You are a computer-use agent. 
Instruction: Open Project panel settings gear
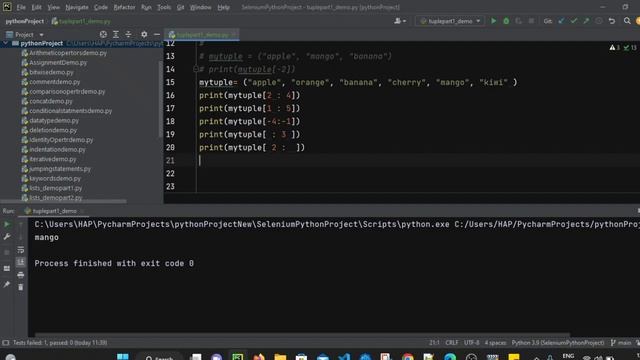pos(144,35)
